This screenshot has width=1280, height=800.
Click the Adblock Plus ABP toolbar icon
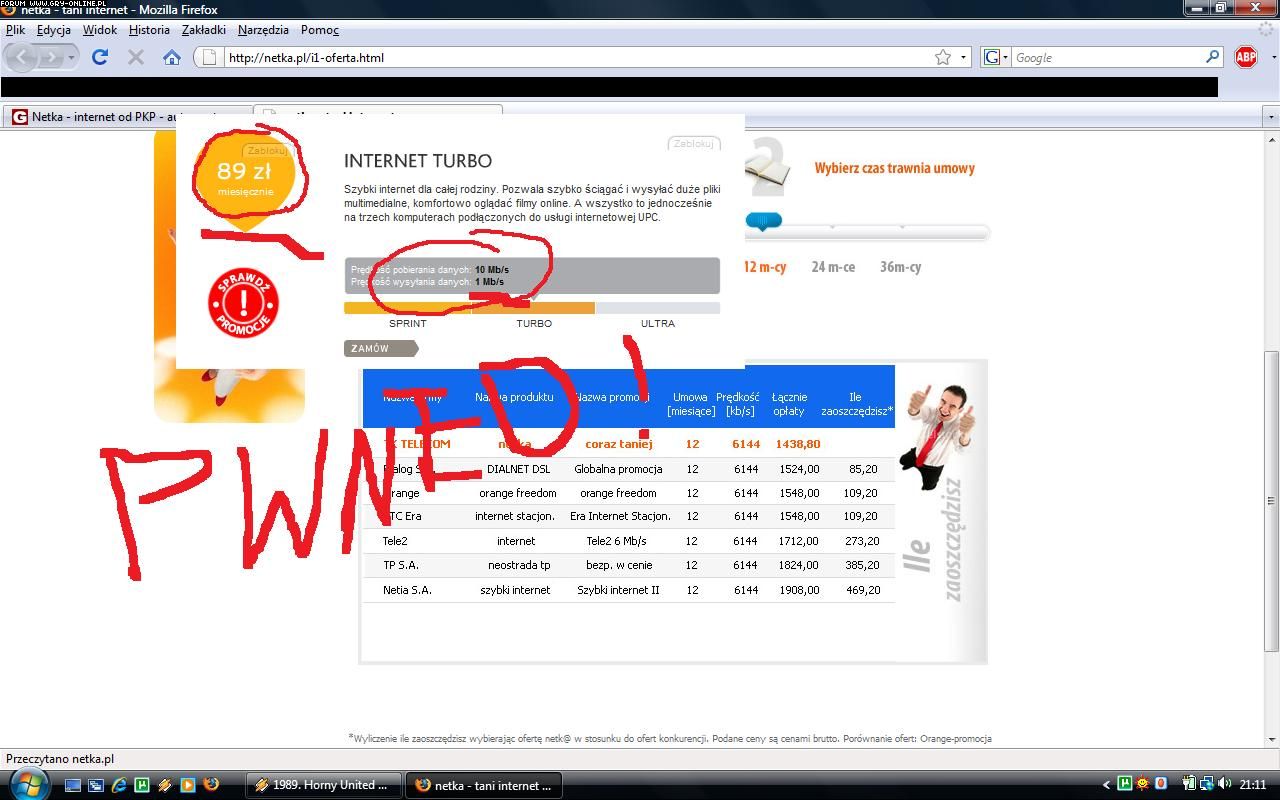(x=1246, y=57)
